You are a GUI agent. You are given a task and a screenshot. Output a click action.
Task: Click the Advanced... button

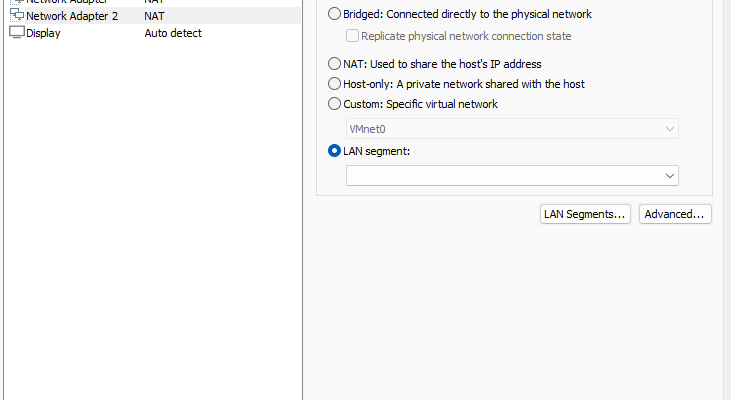click(675, 214)
